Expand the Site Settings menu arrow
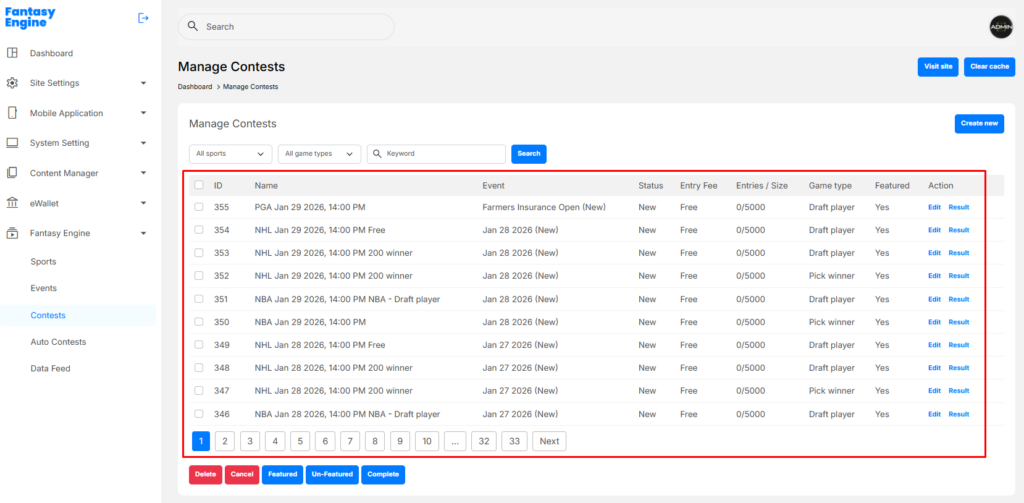Screen dimensions: 1024x503 (143, 83)
